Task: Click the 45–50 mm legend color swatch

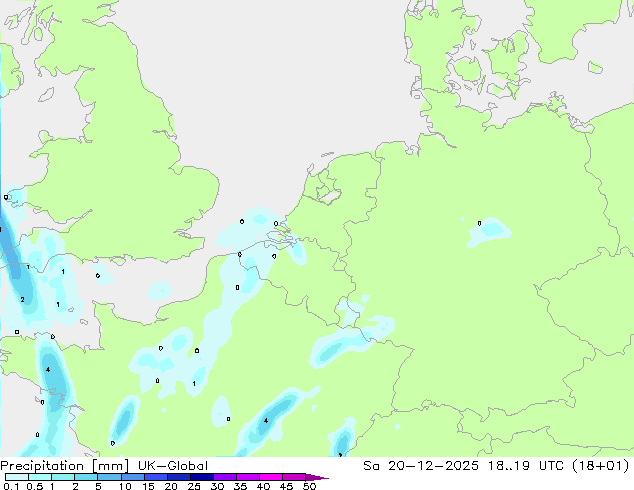Action: (294, 477)
